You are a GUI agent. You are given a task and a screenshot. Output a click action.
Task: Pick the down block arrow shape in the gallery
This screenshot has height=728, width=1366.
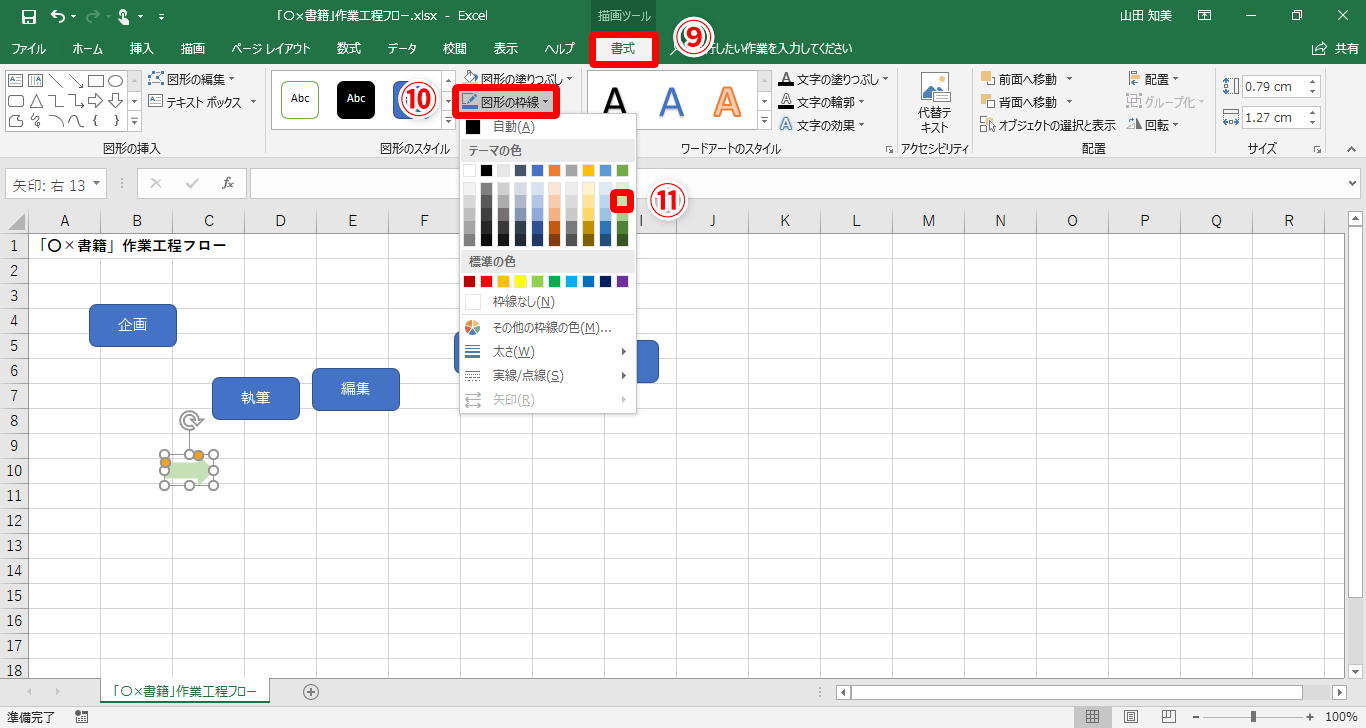point(115,101)
